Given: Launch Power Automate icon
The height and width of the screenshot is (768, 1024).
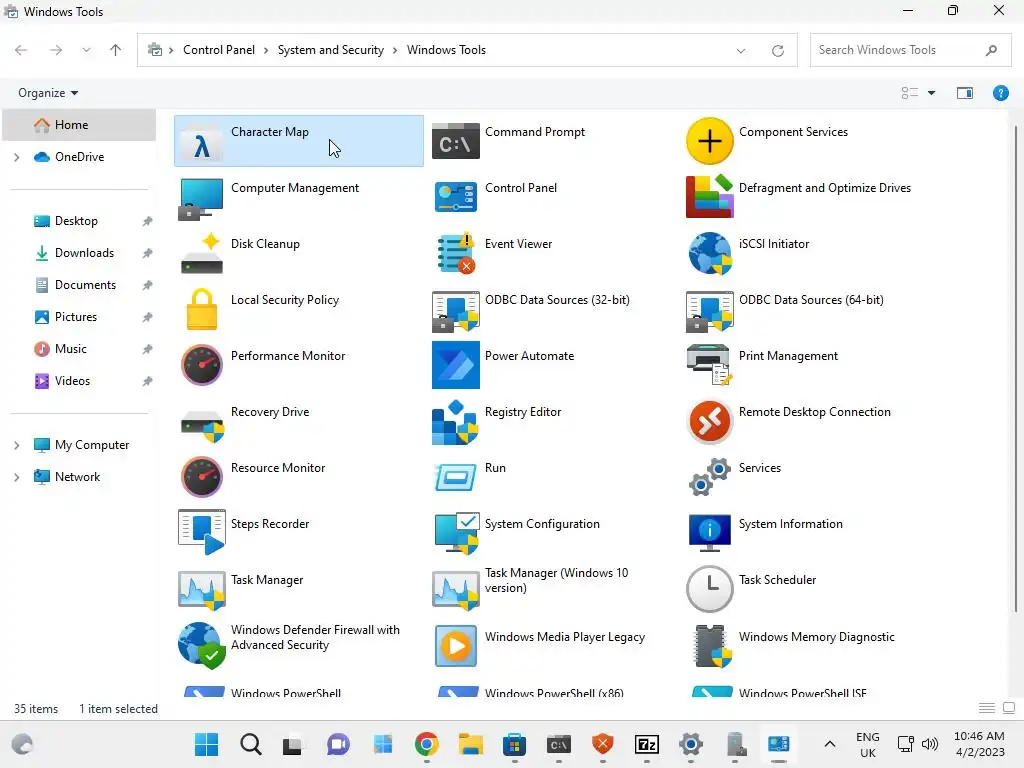Looking at the screenshot, I should [x=455, y=365].
